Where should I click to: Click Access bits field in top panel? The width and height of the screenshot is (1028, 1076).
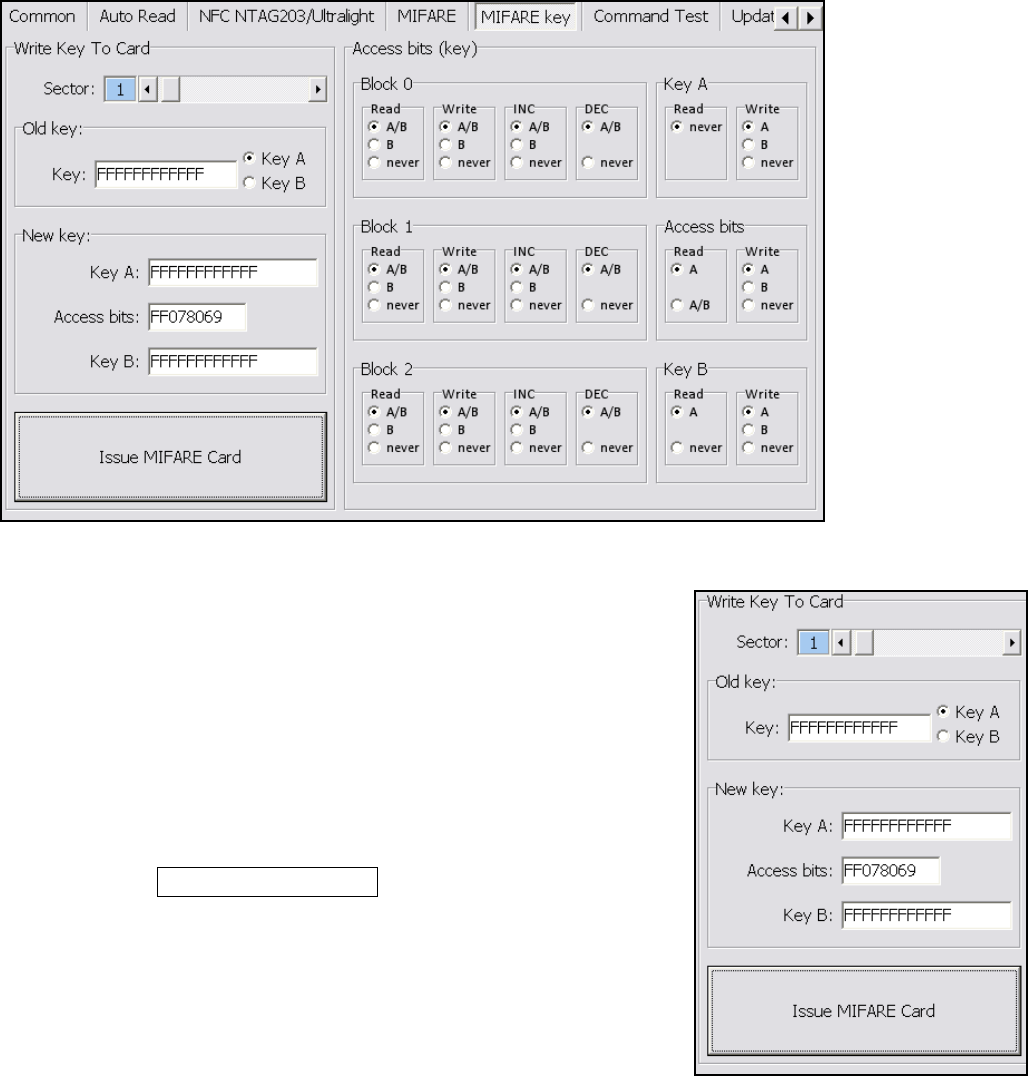tap(197, 317)
